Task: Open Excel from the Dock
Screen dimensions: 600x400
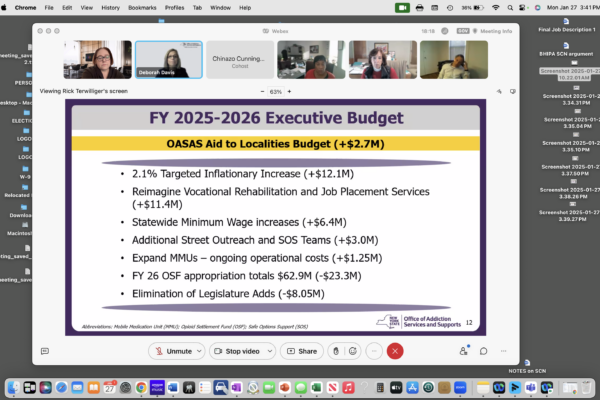Action: 316,388
